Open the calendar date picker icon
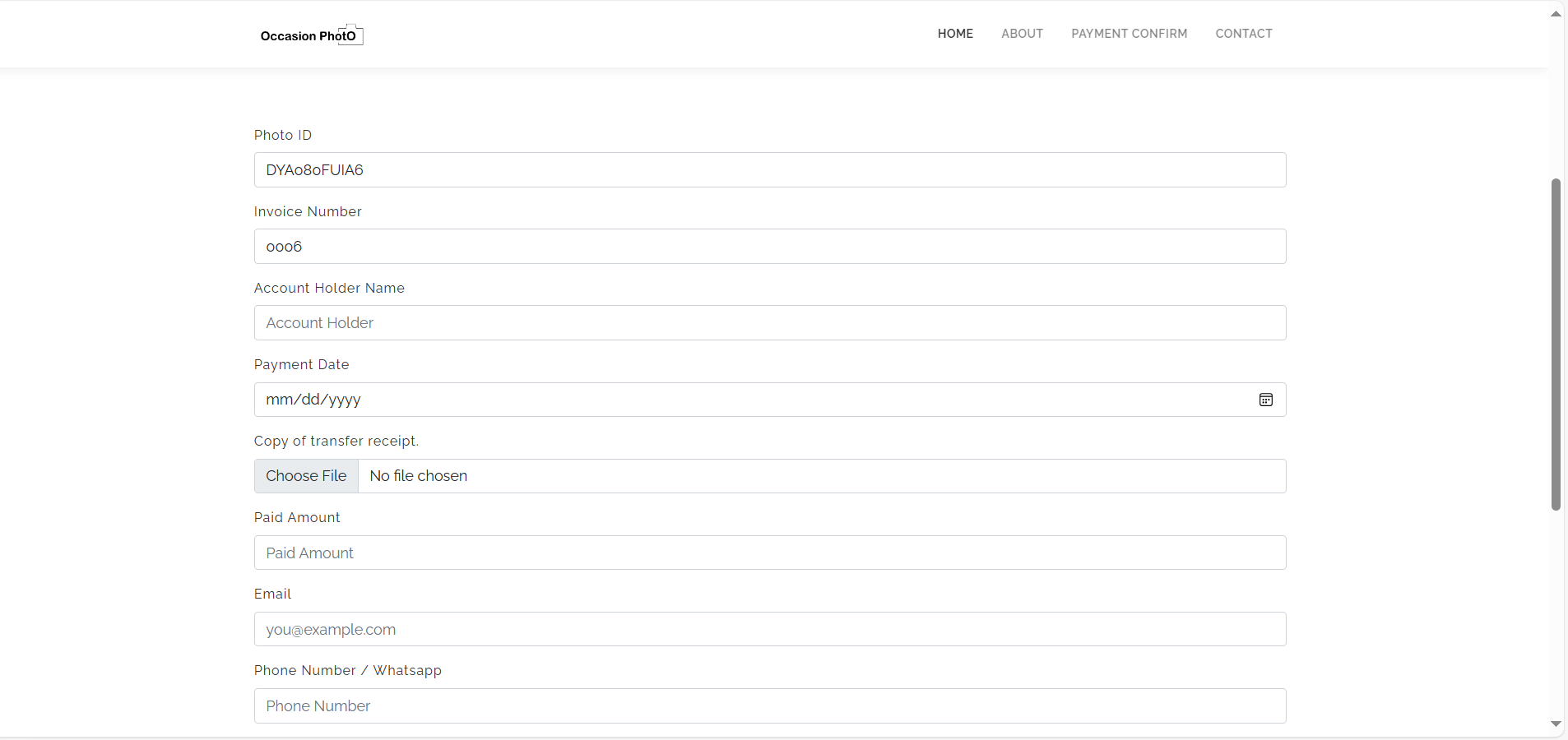Viewport: 1568px width, 740px height. [x=1265, y=400]
